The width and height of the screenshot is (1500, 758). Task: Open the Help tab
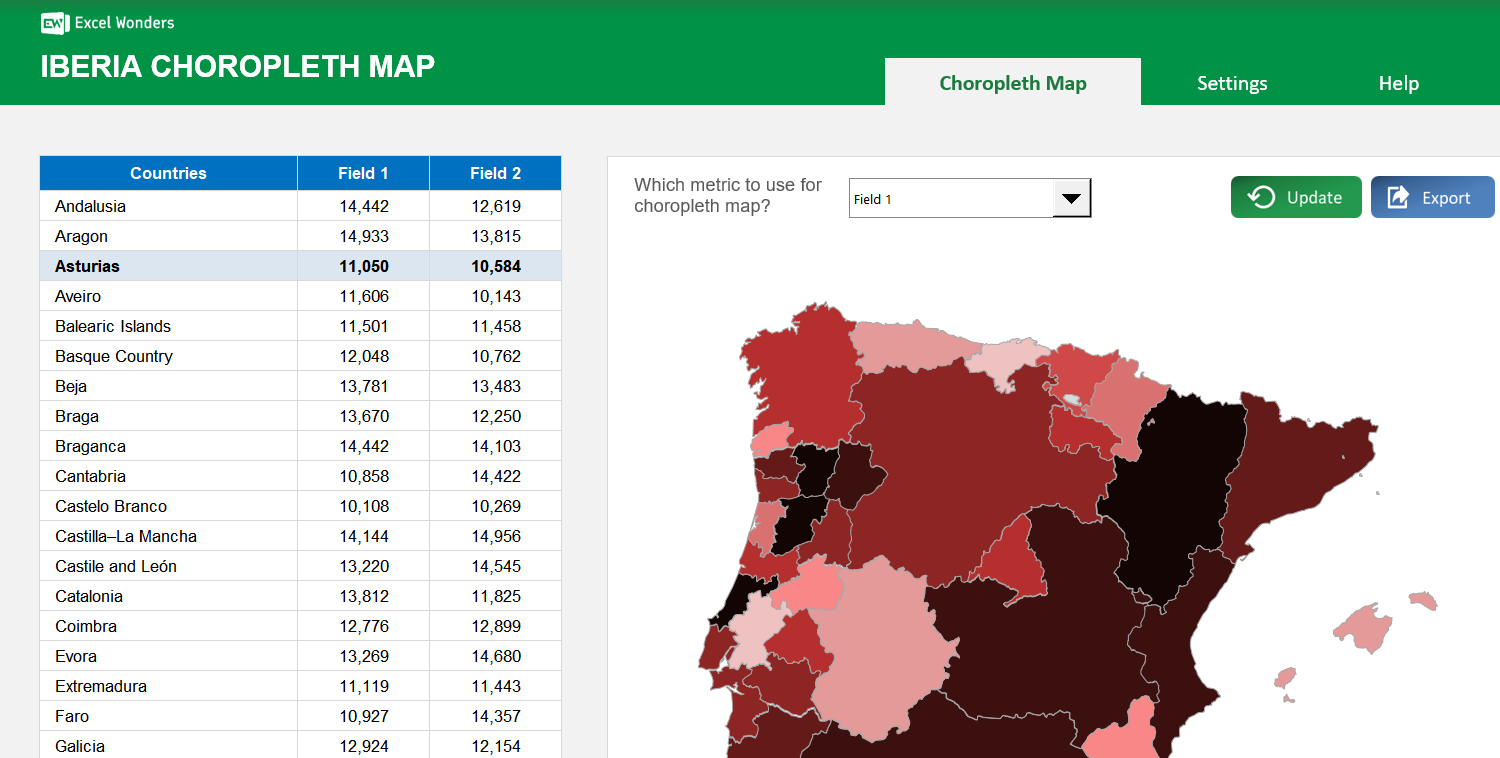click(1398, 83)
